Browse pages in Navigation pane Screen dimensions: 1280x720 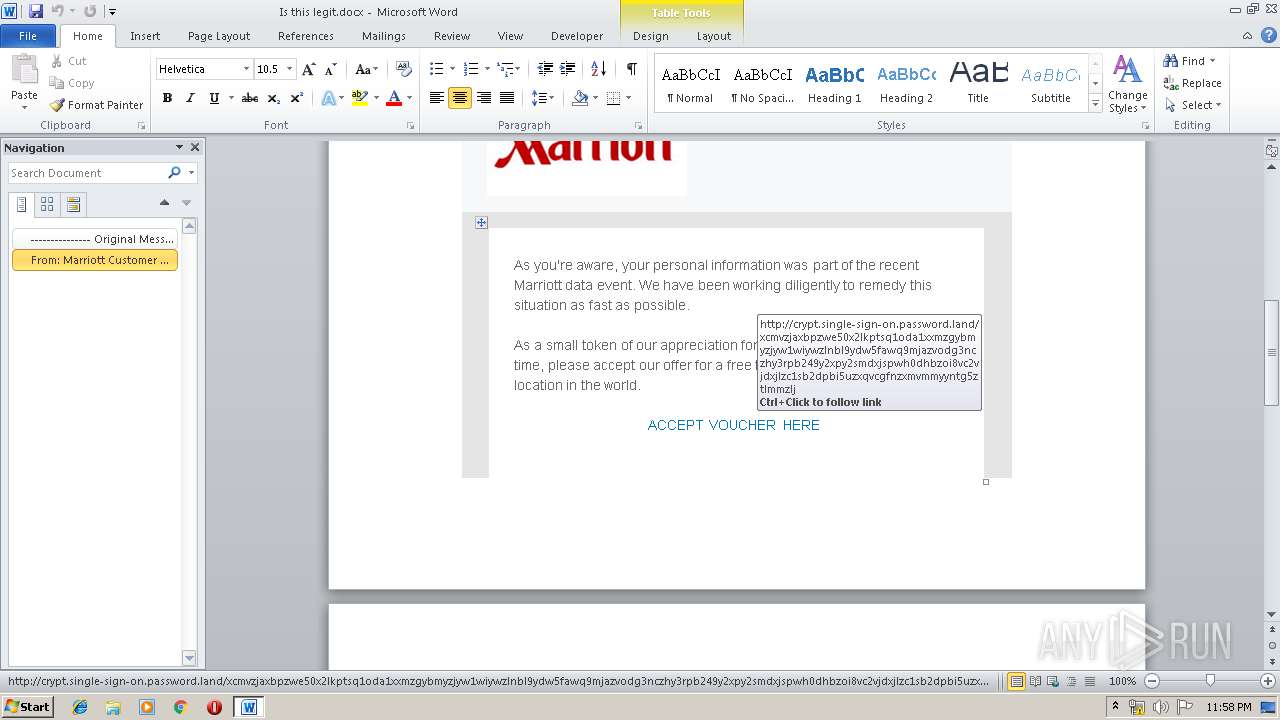point(47,204)
